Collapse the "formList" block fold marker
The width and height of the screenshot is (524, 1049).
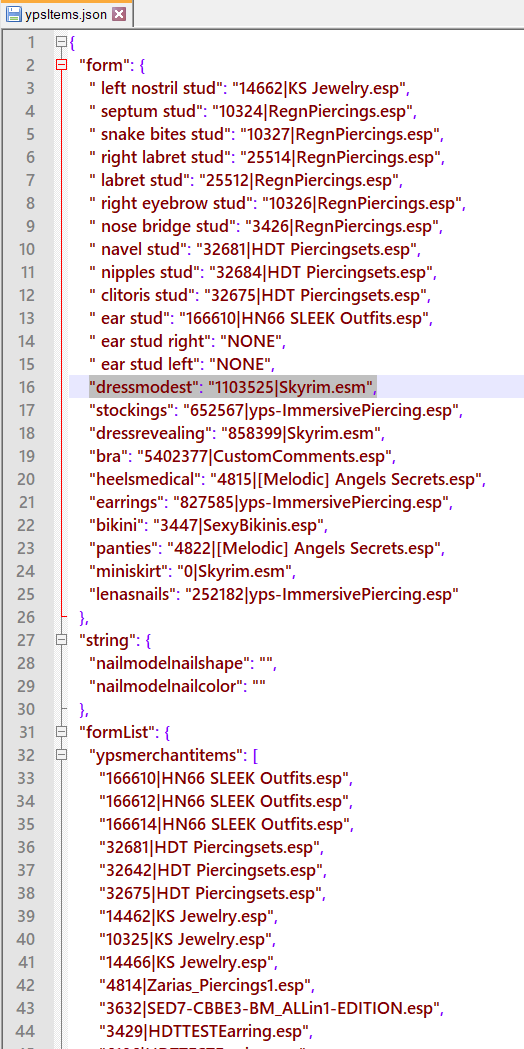(62, 732)
